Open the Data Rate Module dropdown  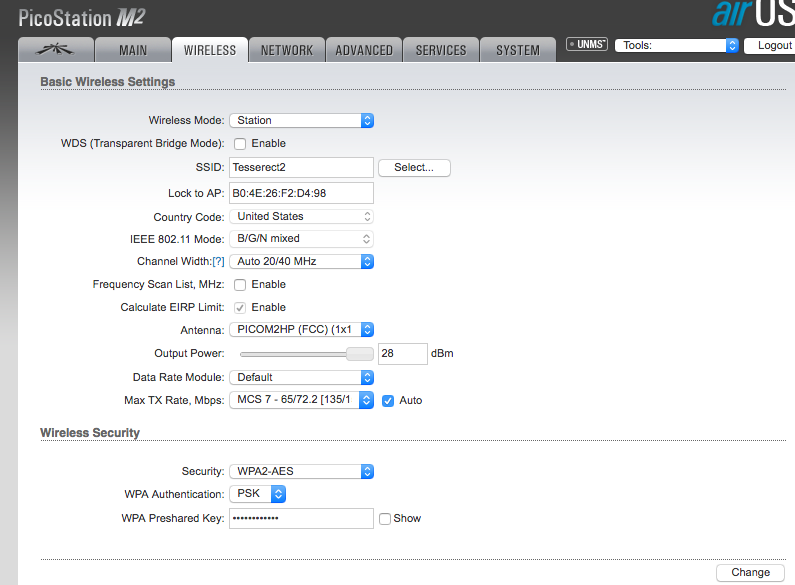coord(302,377)
